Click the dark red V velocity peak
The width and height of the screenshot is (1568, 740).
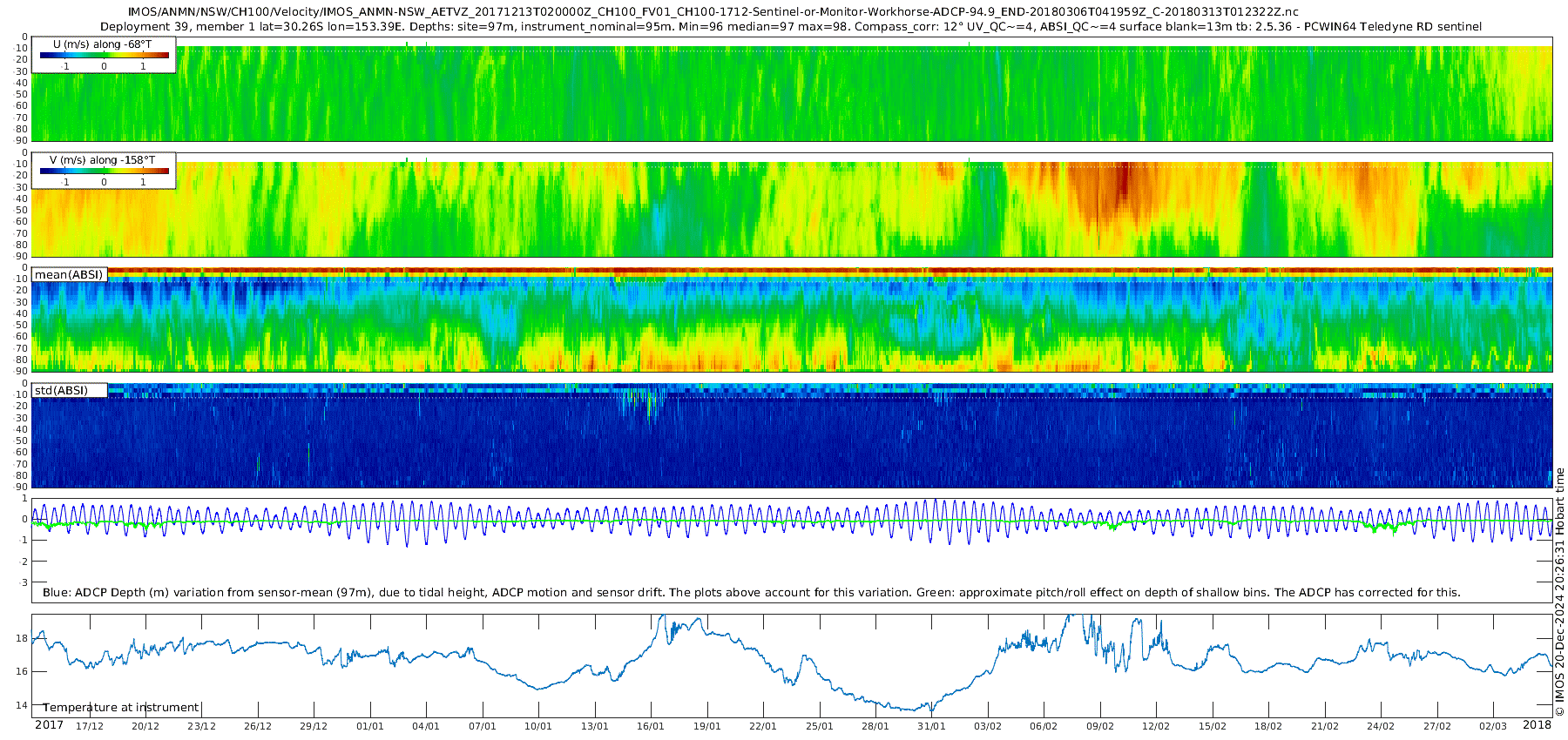(x=1122, y=178)
